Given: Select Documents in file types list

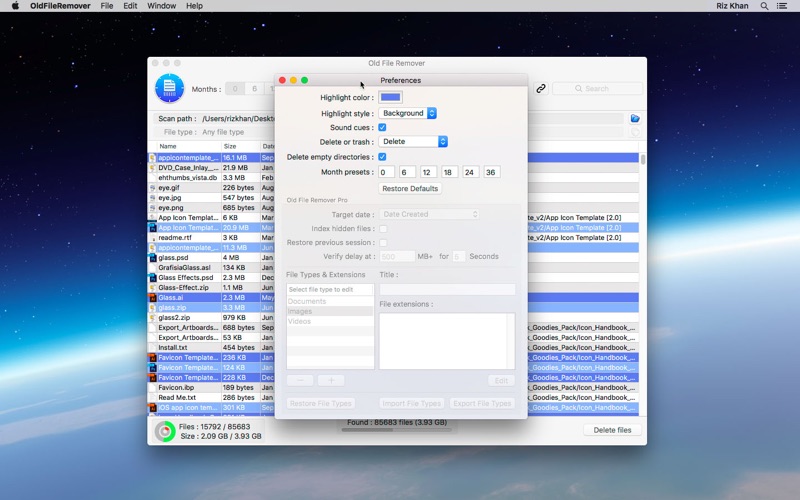Looking at the screenshot, I should (330, 302).
